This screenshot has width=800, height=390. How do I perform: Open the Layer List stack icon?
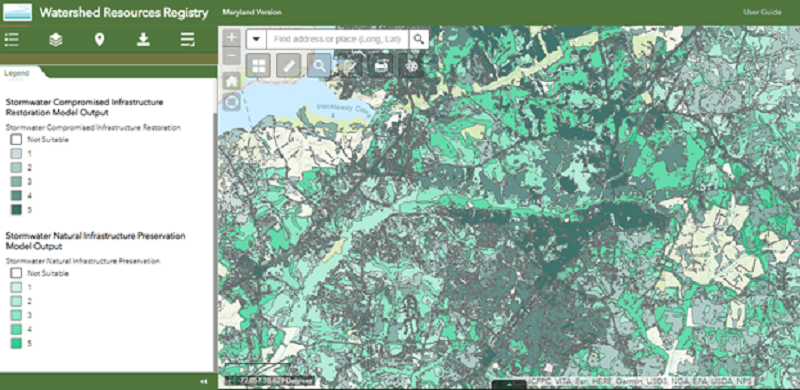tap(56, 39)
